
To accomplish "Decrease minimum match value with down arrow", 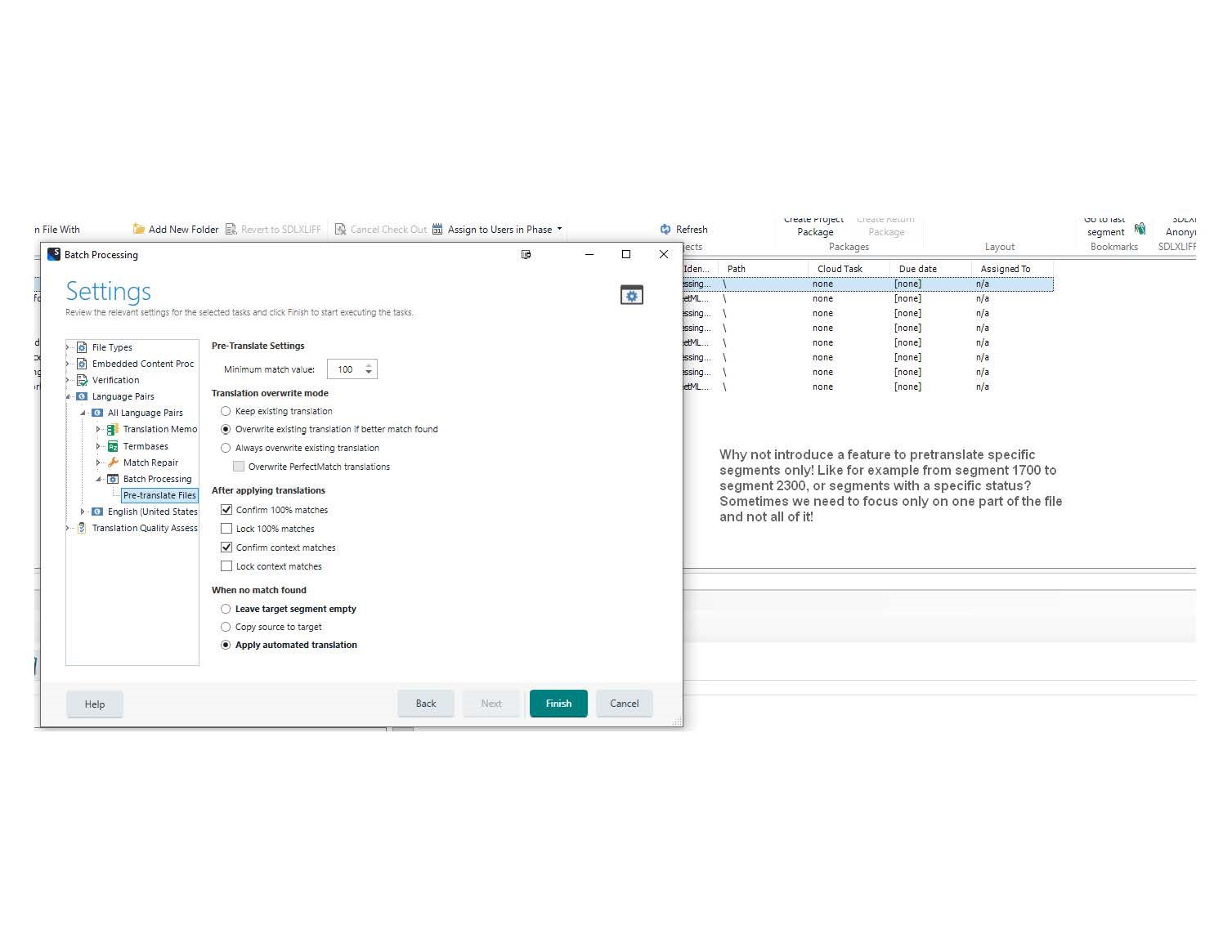I will (369, 373).
